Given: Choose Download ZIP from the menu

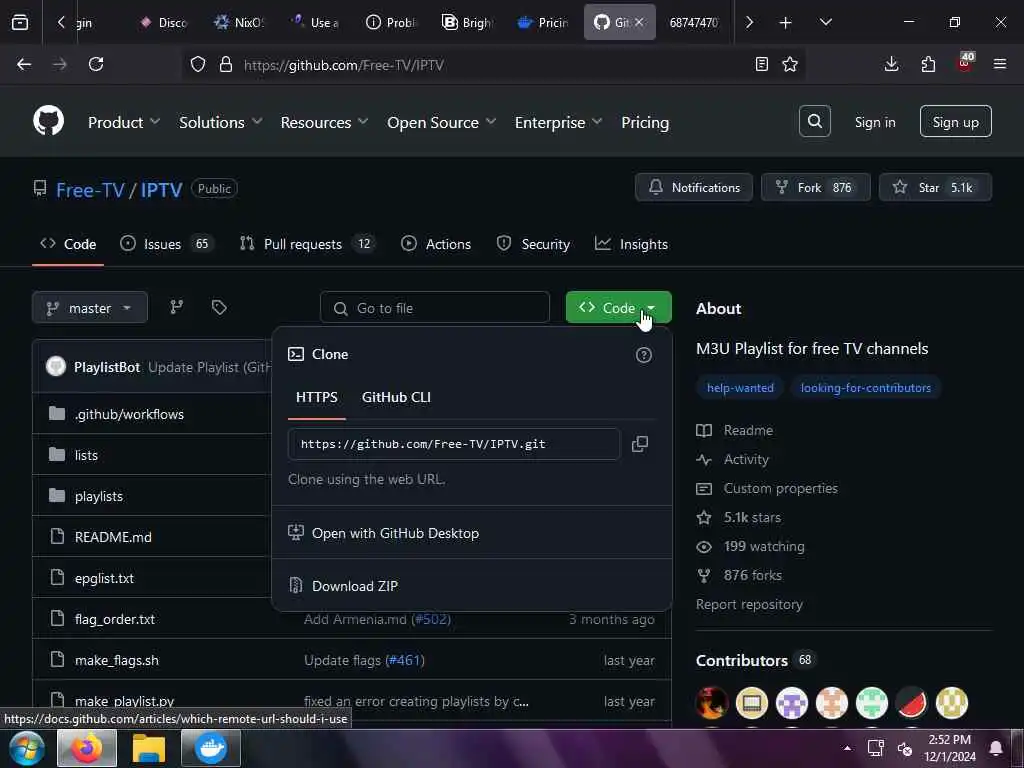Looking at the screenshot, I should [x=472, y=586].
